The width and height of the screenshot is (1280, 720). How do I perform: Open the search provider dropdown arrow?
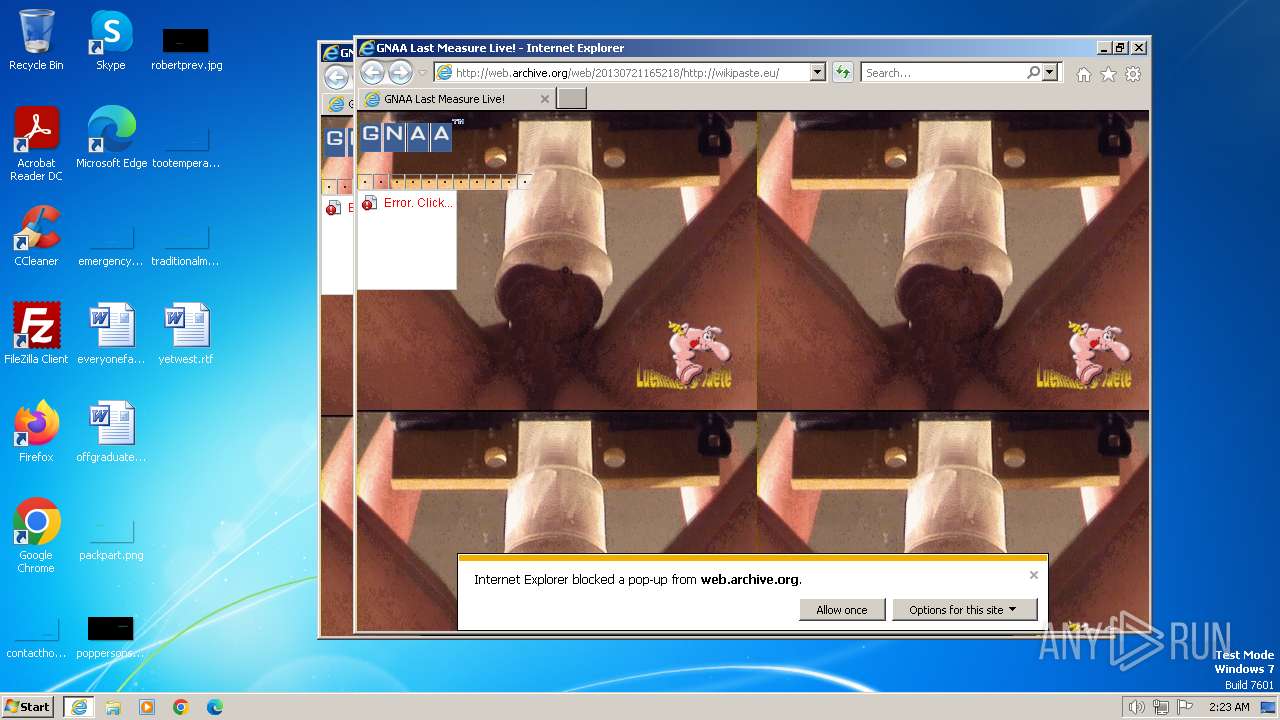point(1049,72)
